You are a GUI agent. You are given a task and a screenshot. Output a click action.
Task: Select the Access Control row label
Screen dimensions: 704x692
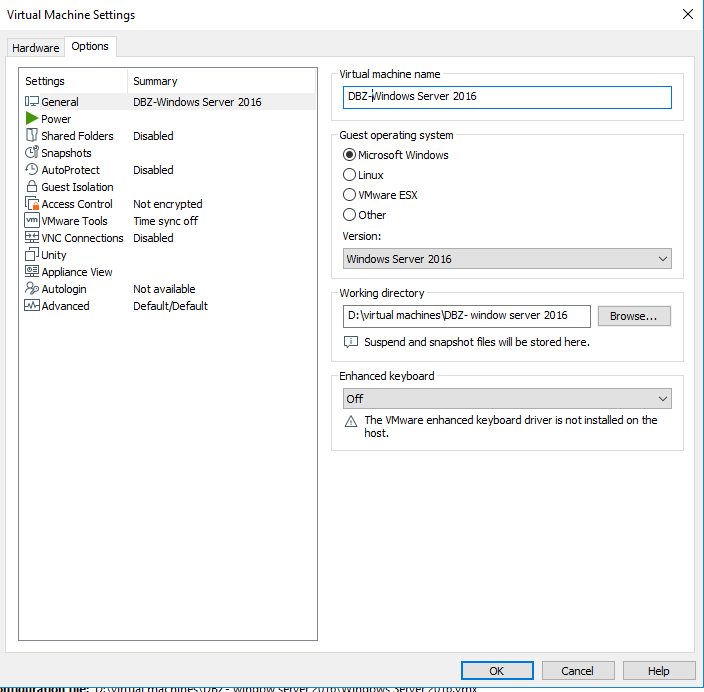point(77,204)
